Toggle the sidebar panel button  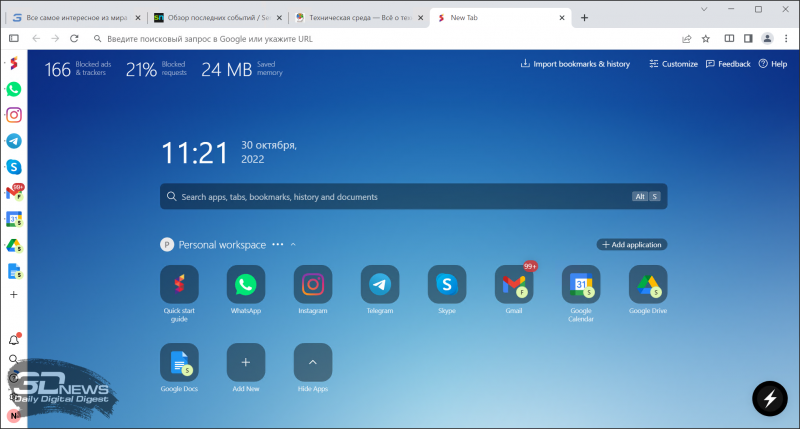click(x=14, y=38)
